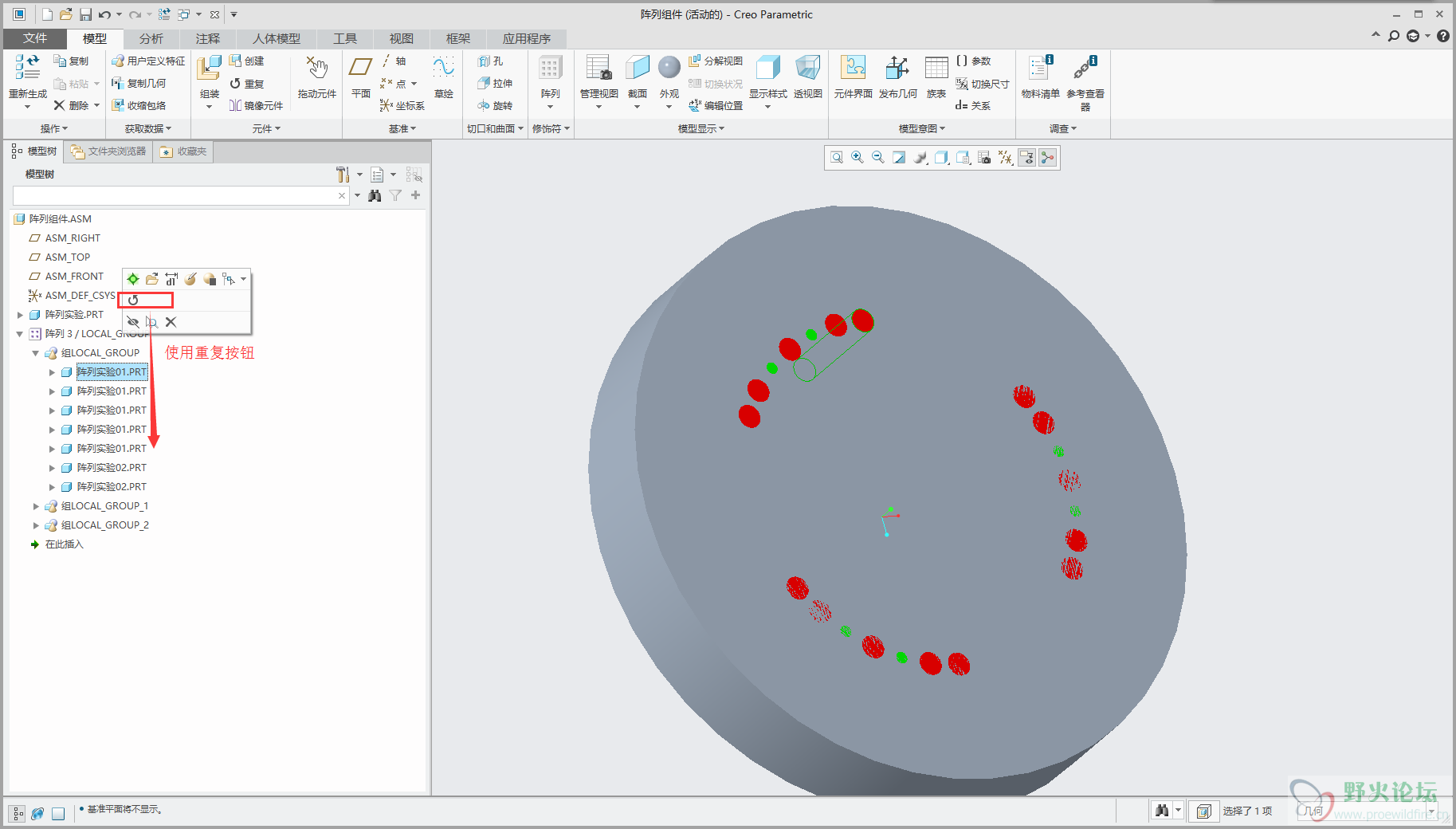
Task: Expand the 组LOCAL_GROUP_2 node
Action: coord(36,525)
